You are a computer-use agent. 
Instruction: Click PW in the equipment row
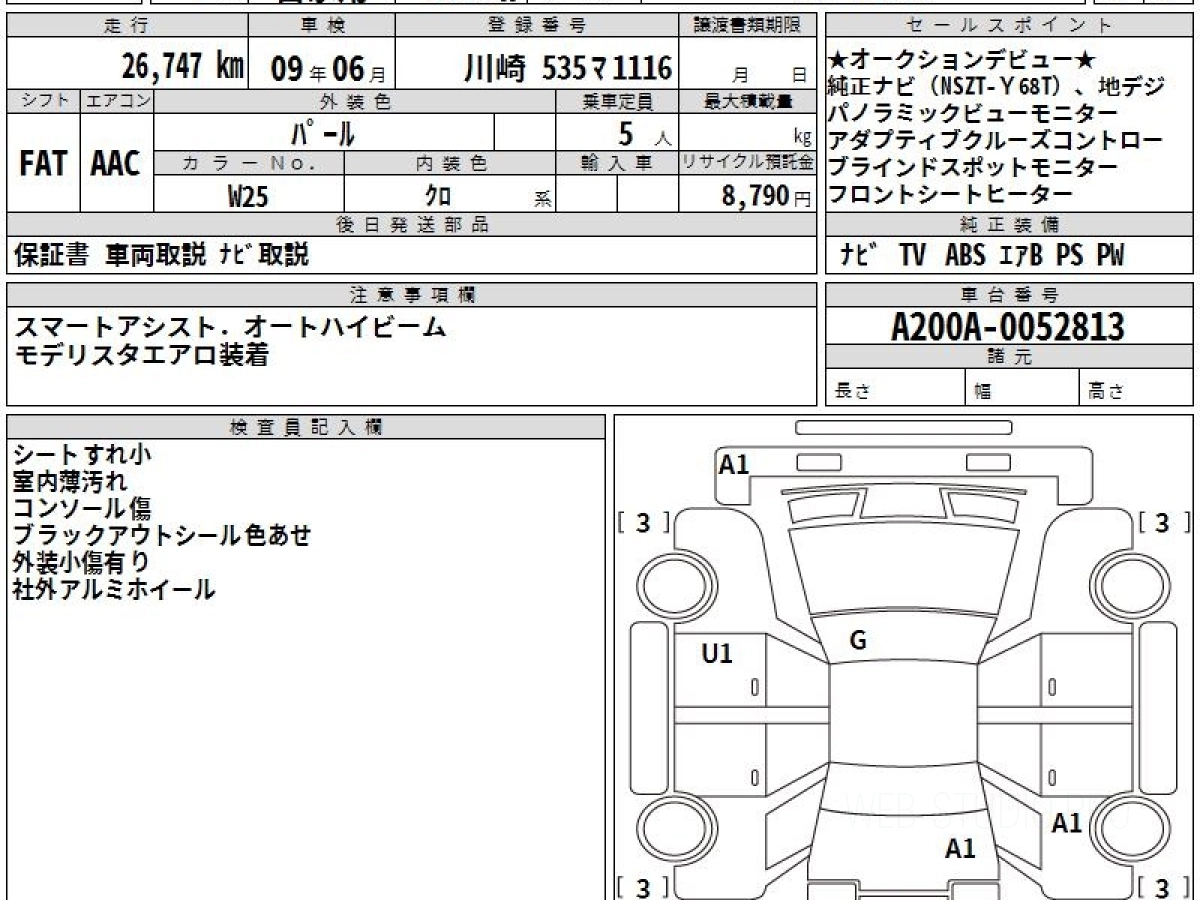pos(1109,256)
